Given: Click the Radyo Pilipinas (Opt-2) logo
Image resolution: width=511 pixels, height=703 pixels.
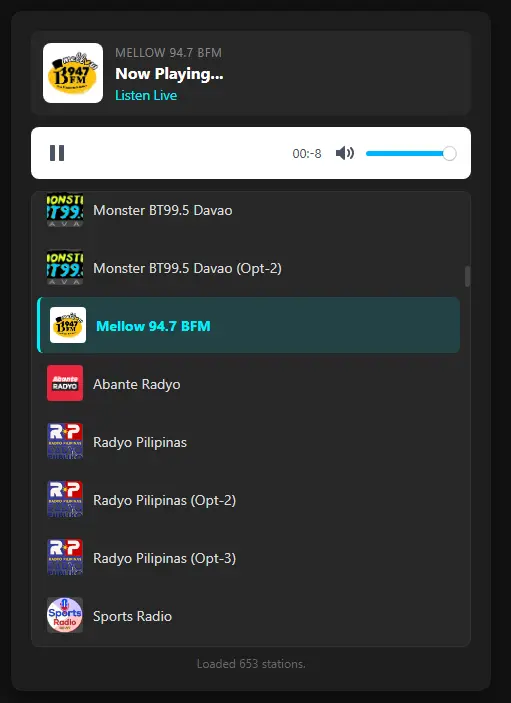Looking at the screenshot, I should (x=65, y=499).
